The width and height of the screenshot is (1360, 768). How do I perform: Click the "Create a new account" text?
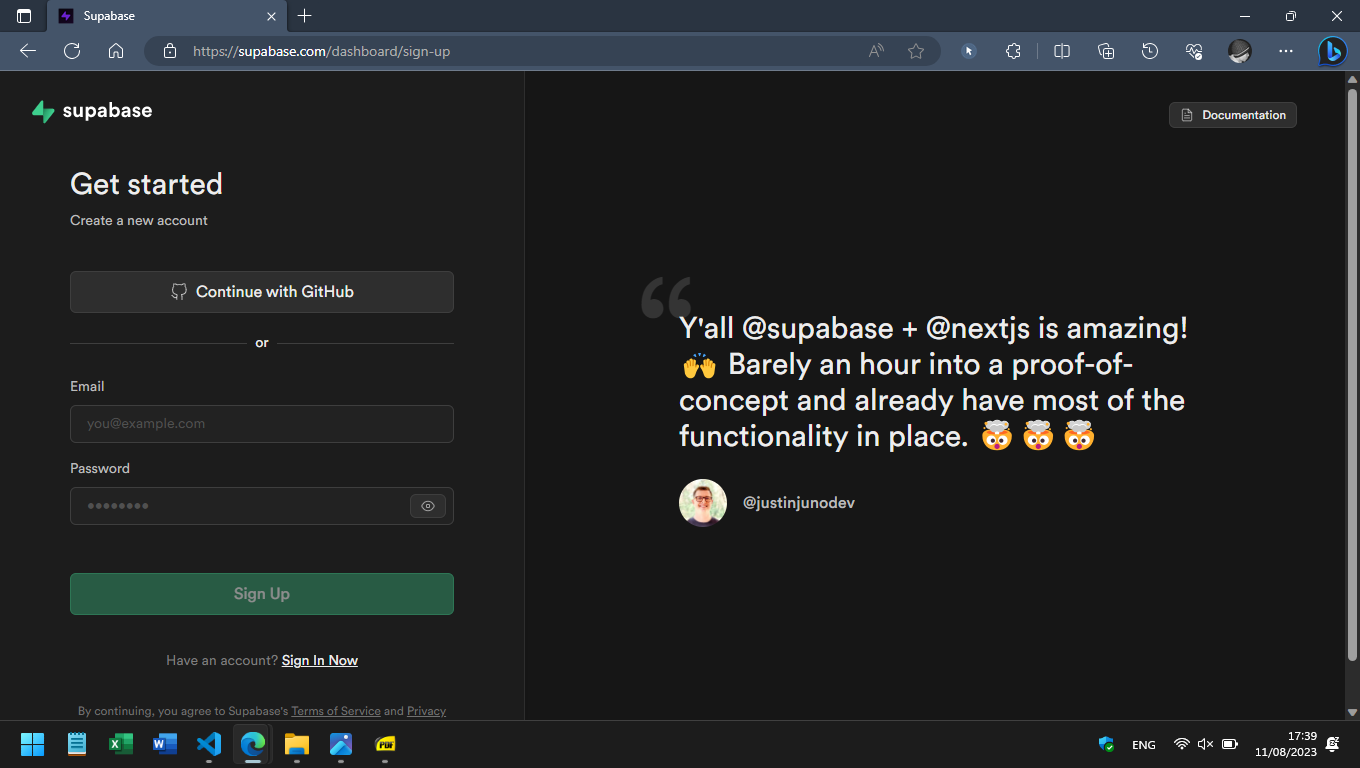139,220
